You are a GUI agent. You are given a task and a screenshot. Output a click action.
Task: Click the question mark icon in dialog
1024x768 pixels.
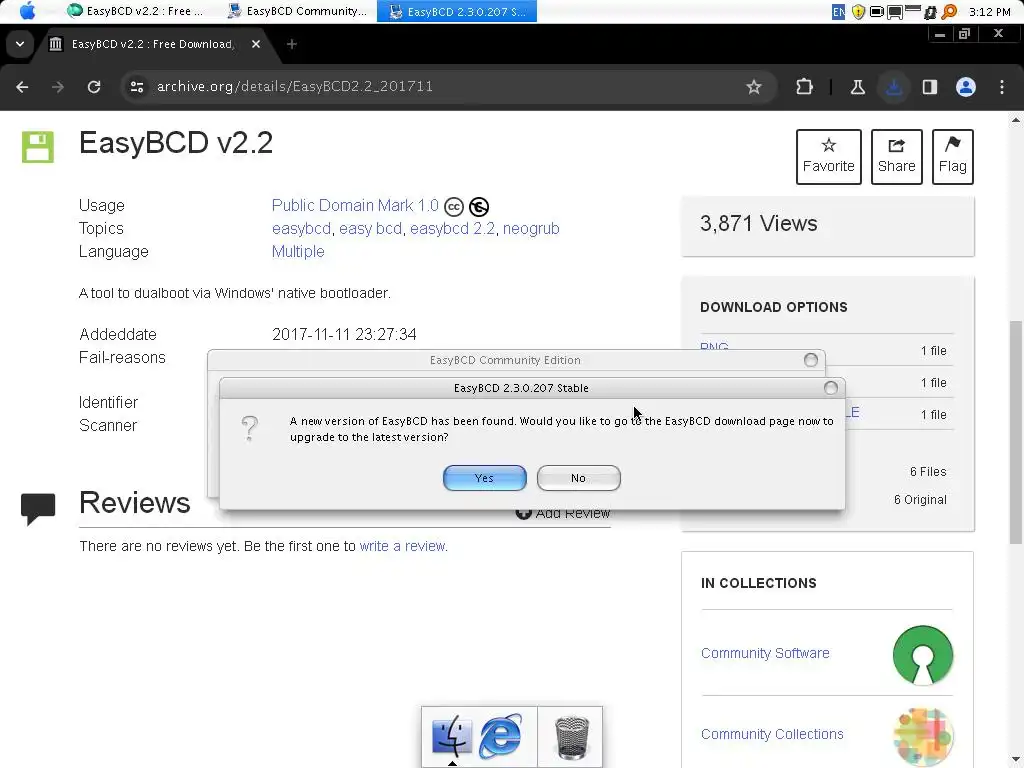(249, 428)
